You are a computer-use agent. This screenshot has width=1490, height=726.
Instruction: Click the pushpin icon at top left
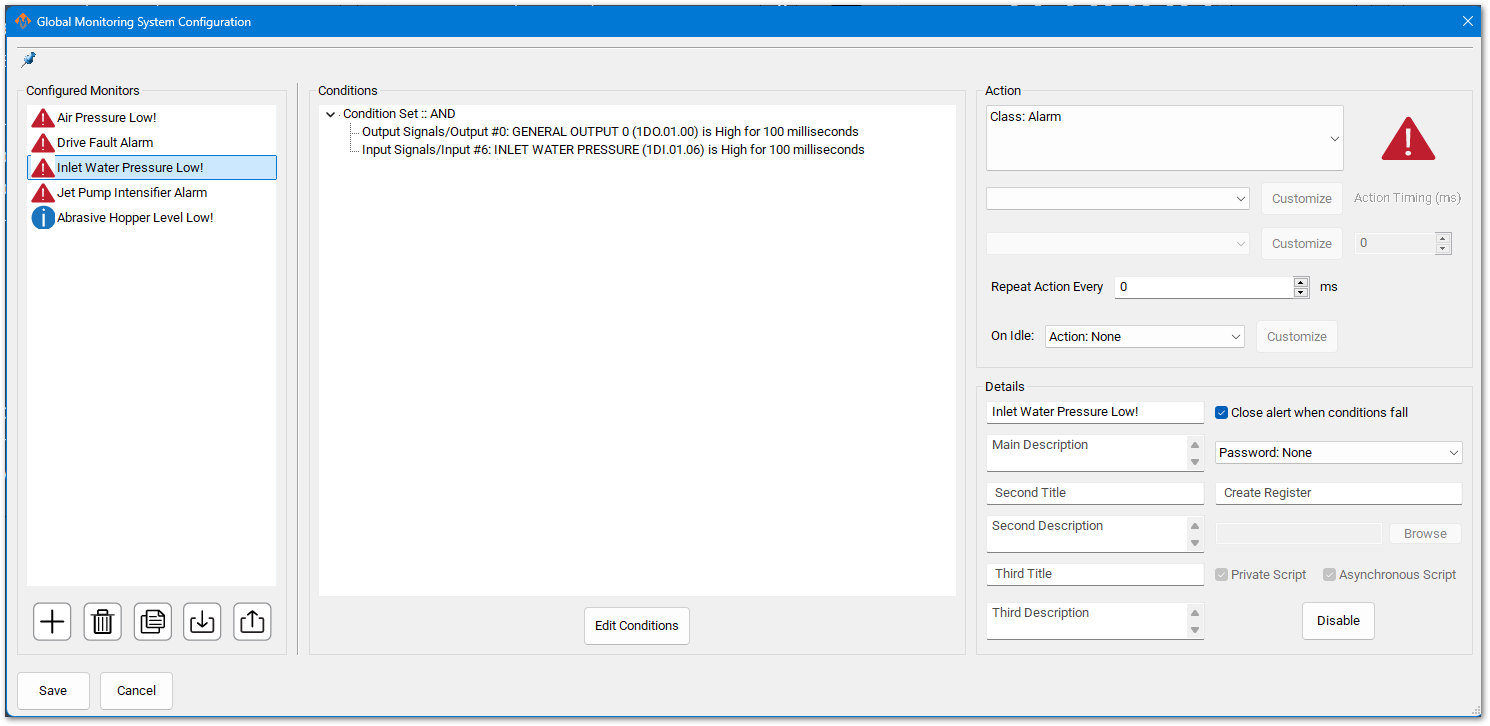pyautogui.click(x=28, y=60)
